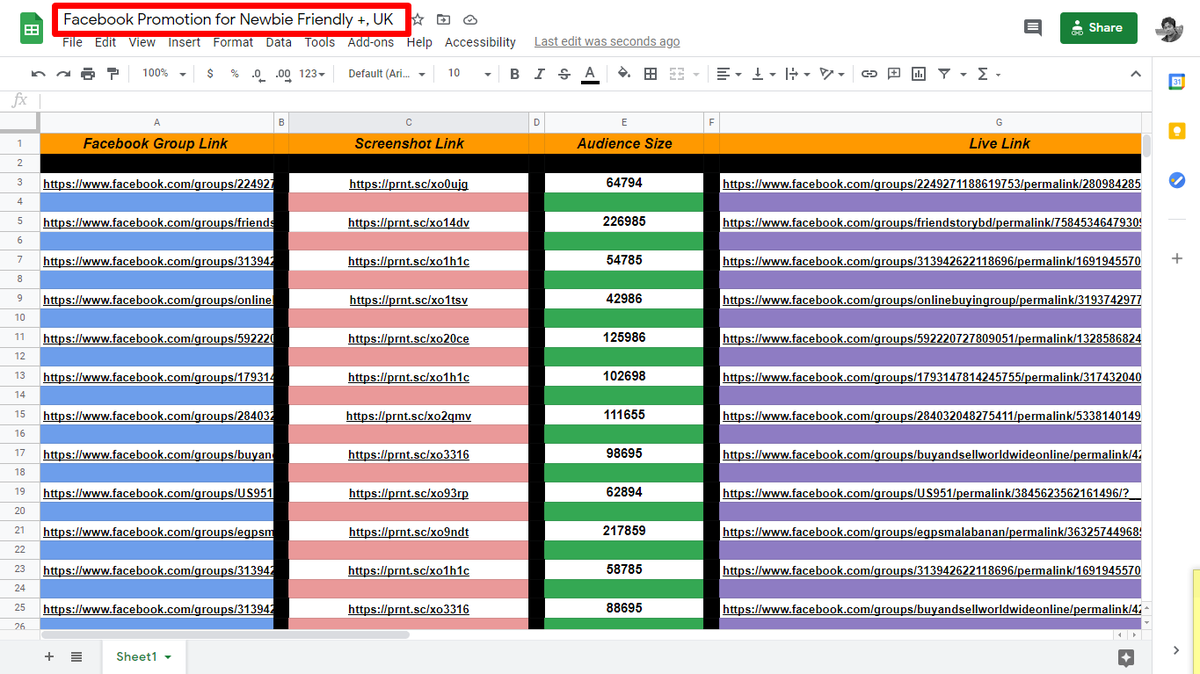Open horizontal align dropdown
This screenshot has width=1200, height=674.
tap(729, 74)
